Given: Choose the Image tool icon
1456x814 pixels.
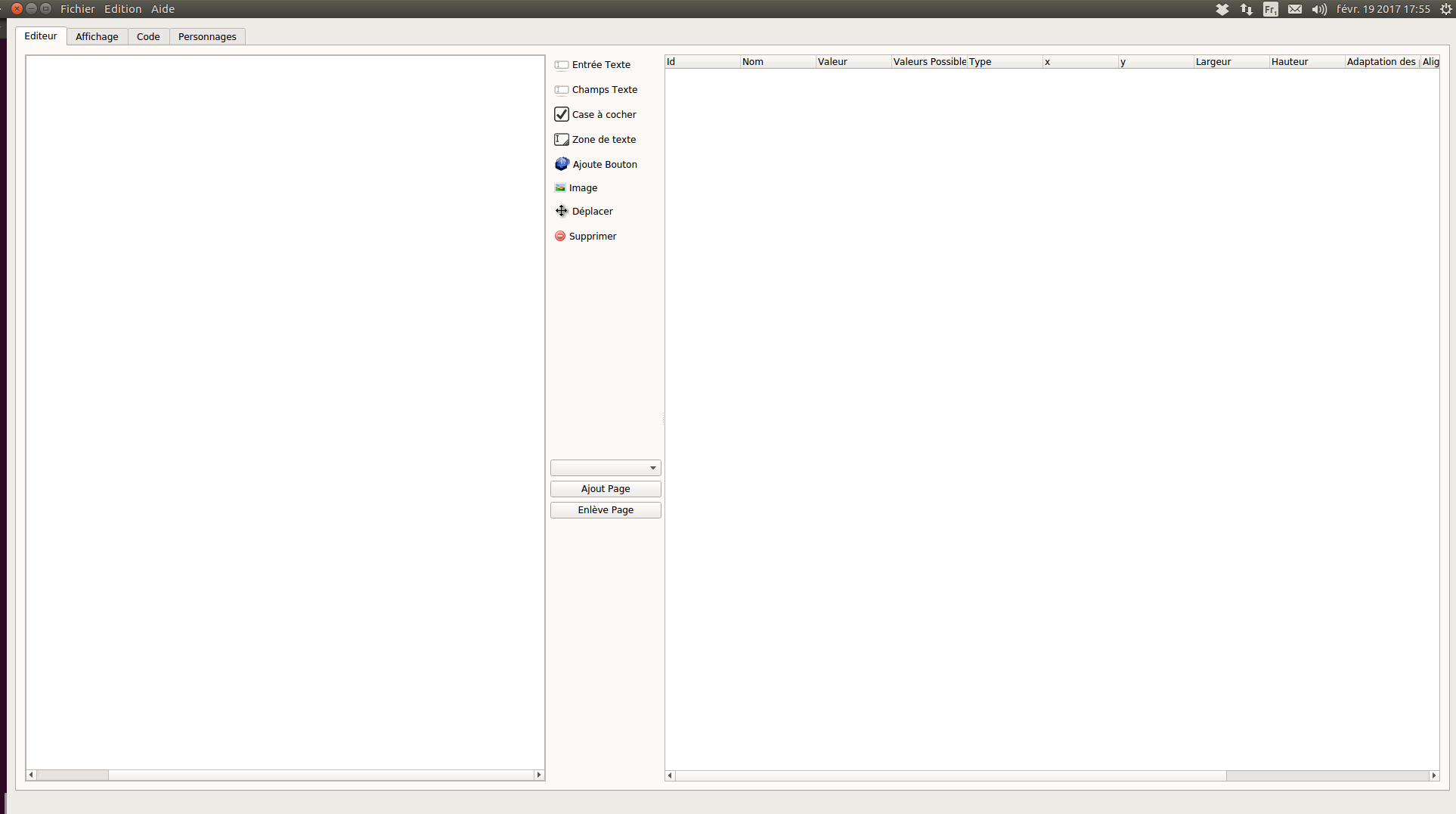Looking at the screenshot, I should [x=560, y=187].
